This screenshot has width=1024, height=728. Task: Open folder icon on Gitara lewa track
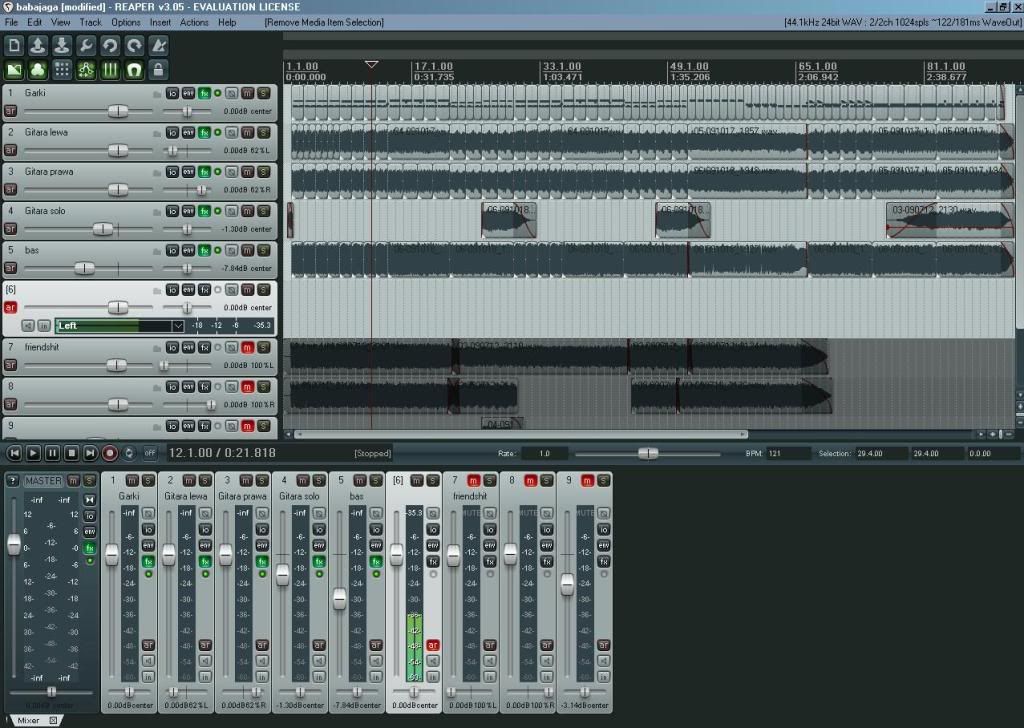[x=157, y=133]
